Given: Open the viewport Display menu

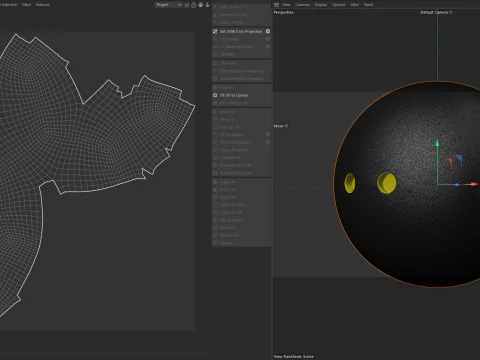Looking at the screenshot, I should click(x=321, y=5).
